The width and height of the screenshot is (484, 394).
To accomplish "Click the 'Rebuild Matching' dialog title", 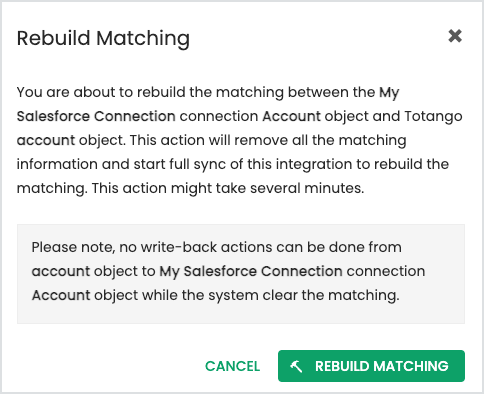I will 103,38.
